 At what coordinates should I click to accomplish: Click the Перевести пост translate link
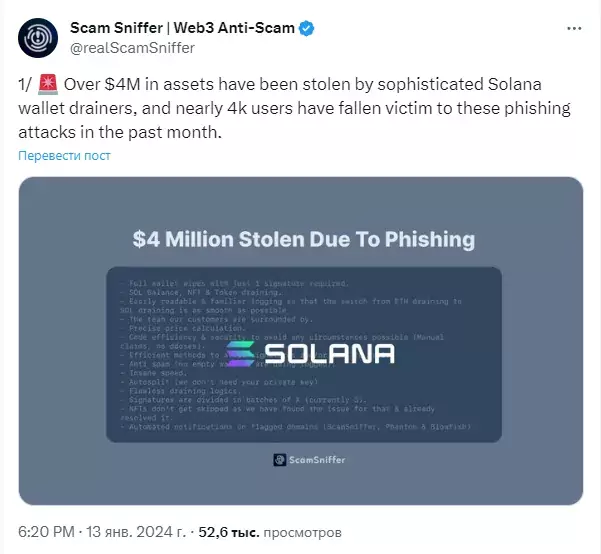pos(63,156)
